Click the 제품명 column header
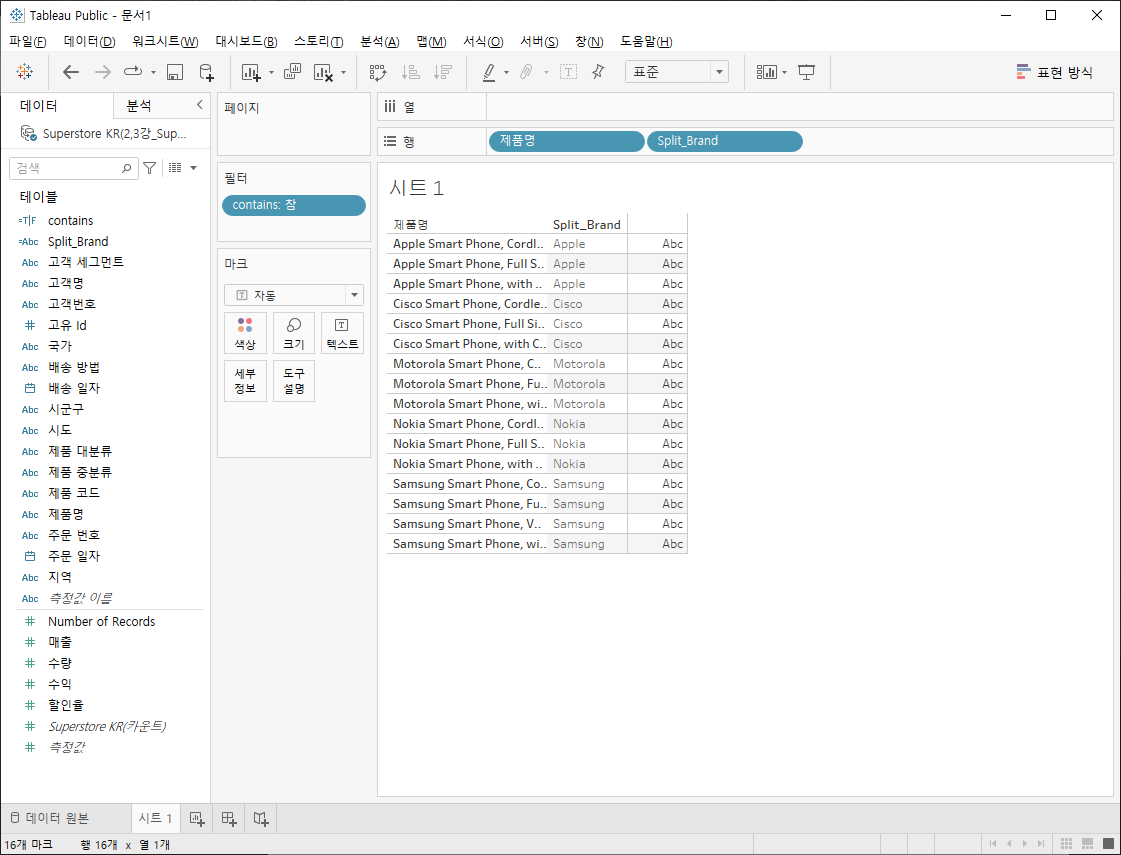 [x=410, y=224]
